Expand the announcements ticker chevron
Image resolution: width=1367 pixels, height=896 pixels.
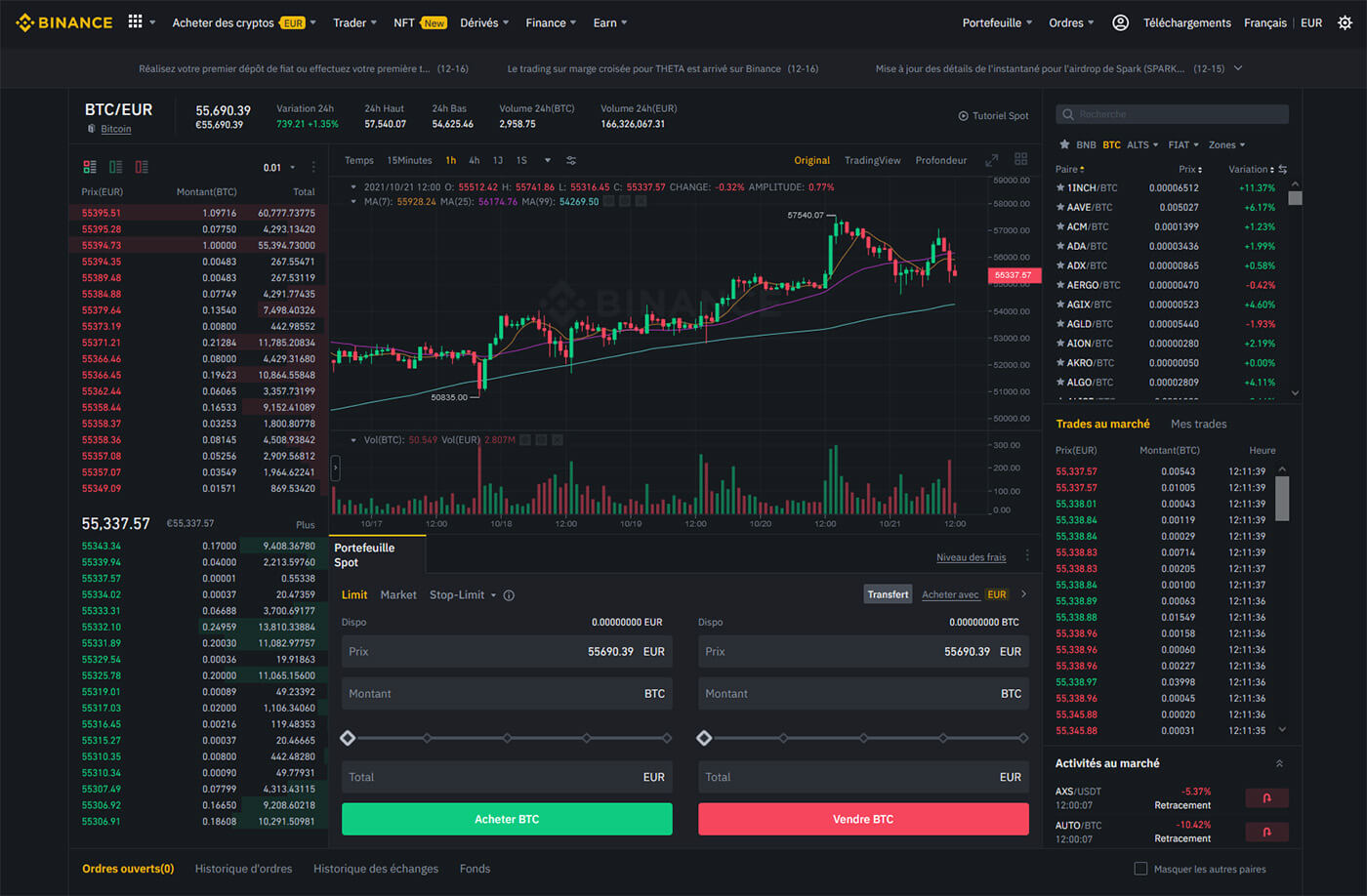pyautogui.click(x=1238, y=68)
